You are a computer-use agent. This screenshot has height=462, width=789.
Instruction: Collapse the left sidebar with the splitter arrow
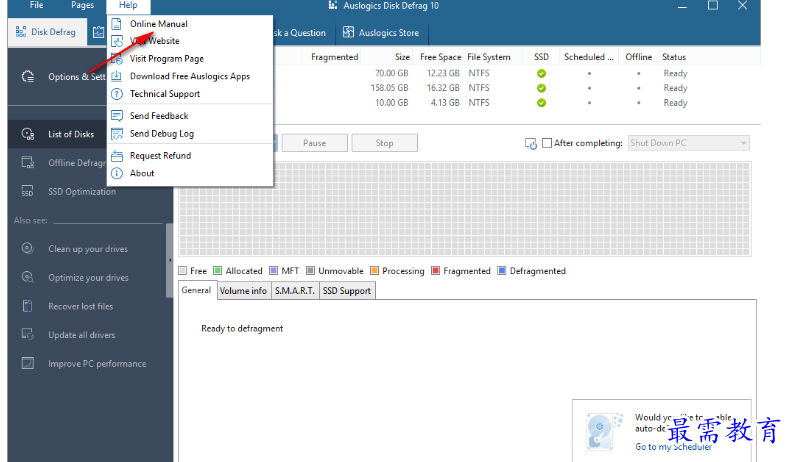pos(170,260)
